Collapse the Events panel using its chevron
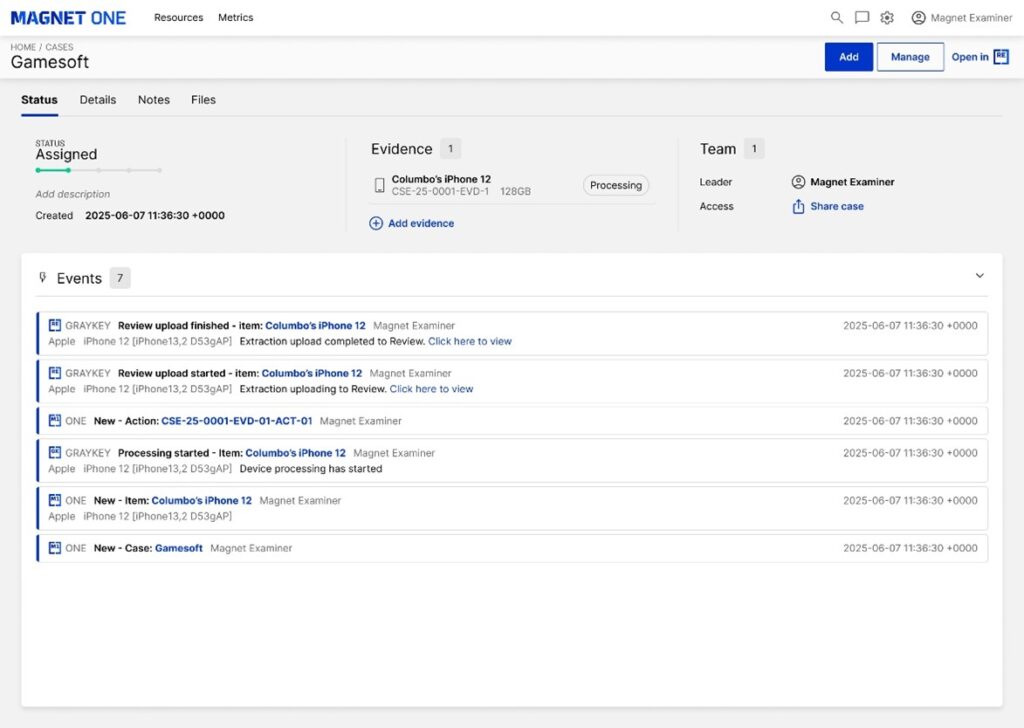The width and height of the screenshot is (1024, 728). click(979, 277)
